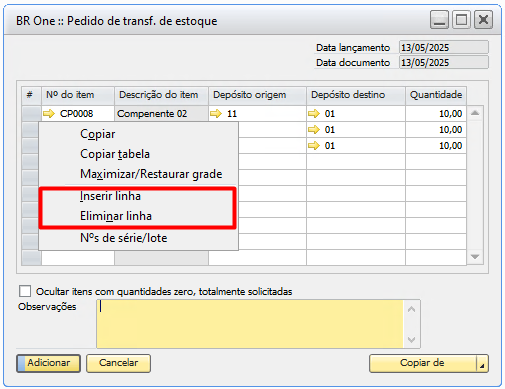This screenshot has height=389, width=505.
Task: Choose Copiar tabela from the context menu
Action: click(138, 154)
